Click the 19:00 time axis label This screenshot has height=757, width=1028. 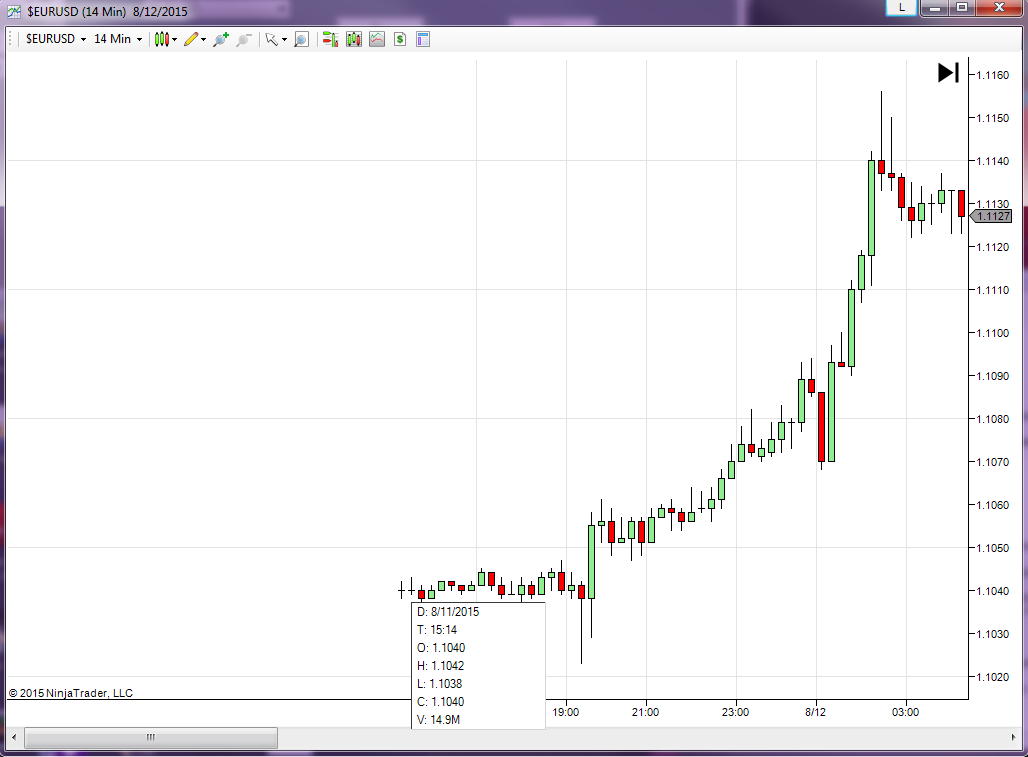(x=565, y=712)
